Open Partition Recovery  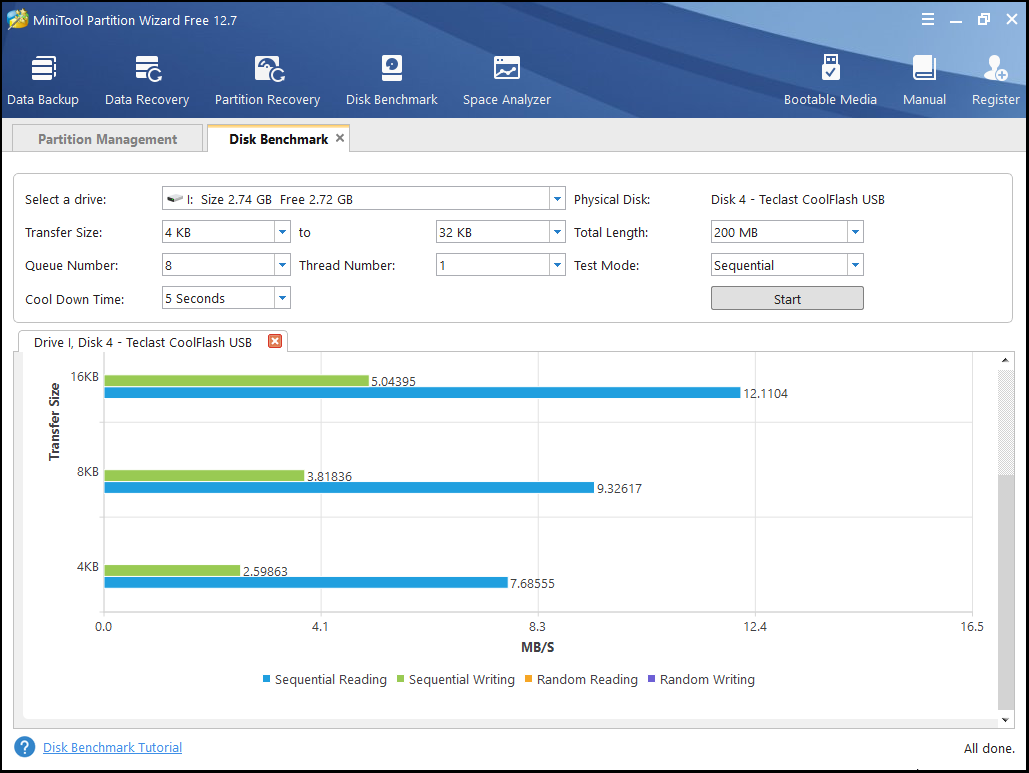(268, 81)
